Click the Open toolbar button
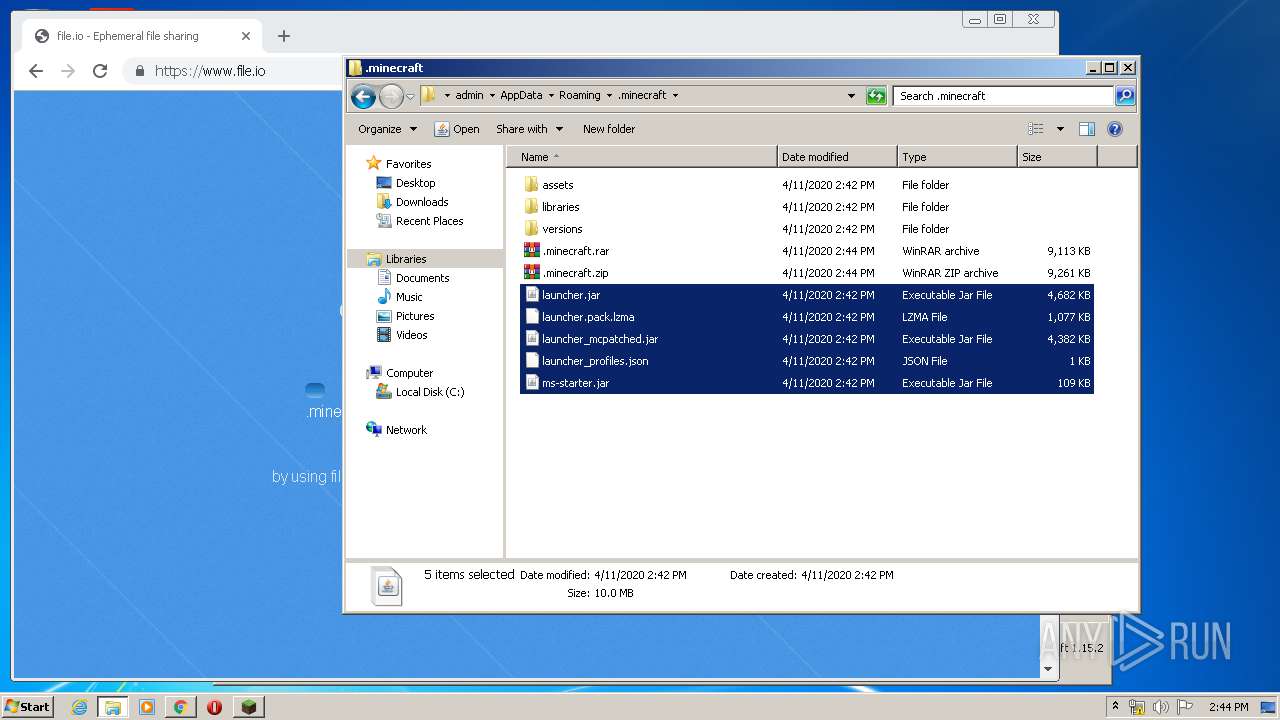The width and height of the screenshot is (1280, 720). coord(457,129)
